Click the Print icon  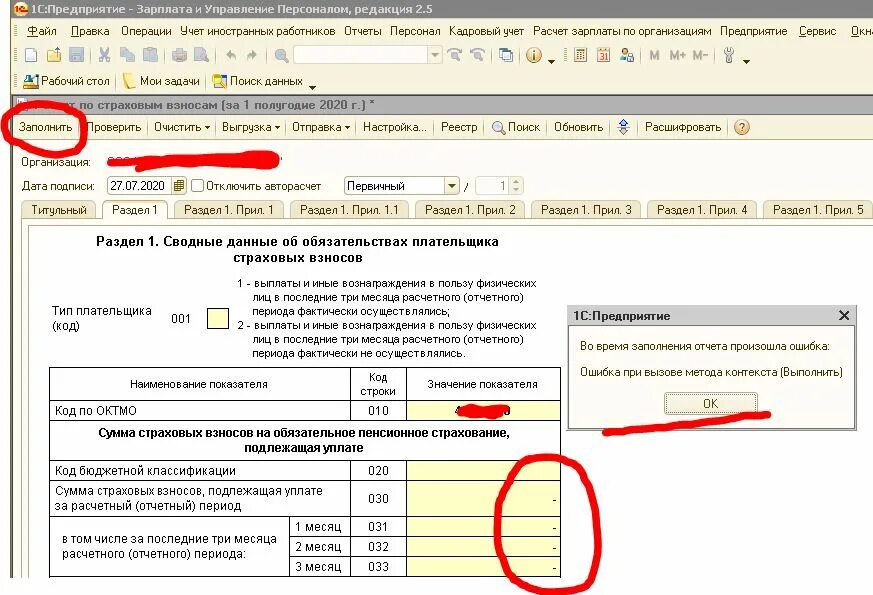pyautogui.click(x=179, y=55)
